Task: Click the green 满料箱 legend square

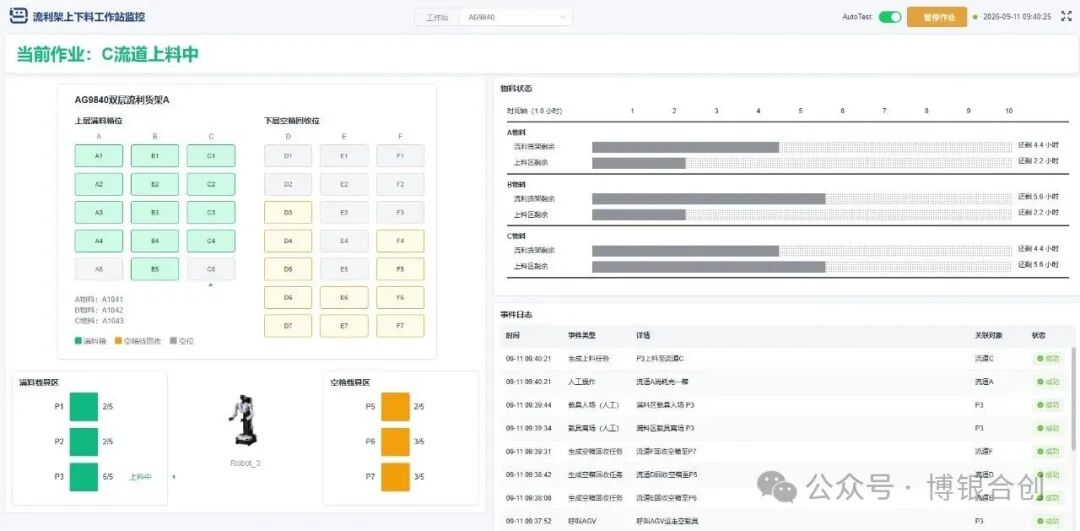Action: [x=78, y=341]
